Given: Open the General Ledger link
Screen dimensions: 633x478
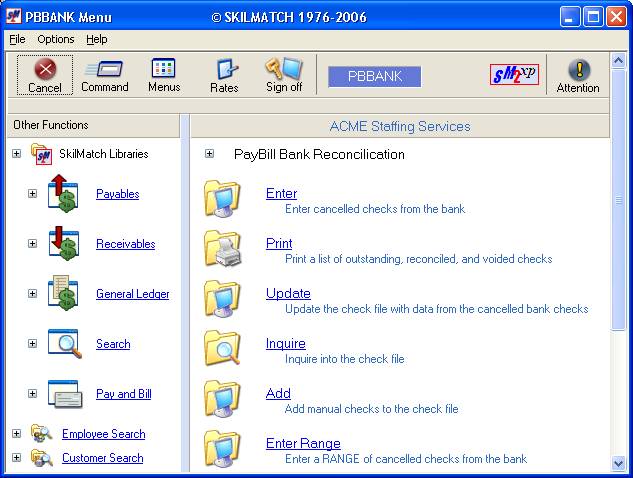Looking at the screenshot, I should [x=133, y=294].
